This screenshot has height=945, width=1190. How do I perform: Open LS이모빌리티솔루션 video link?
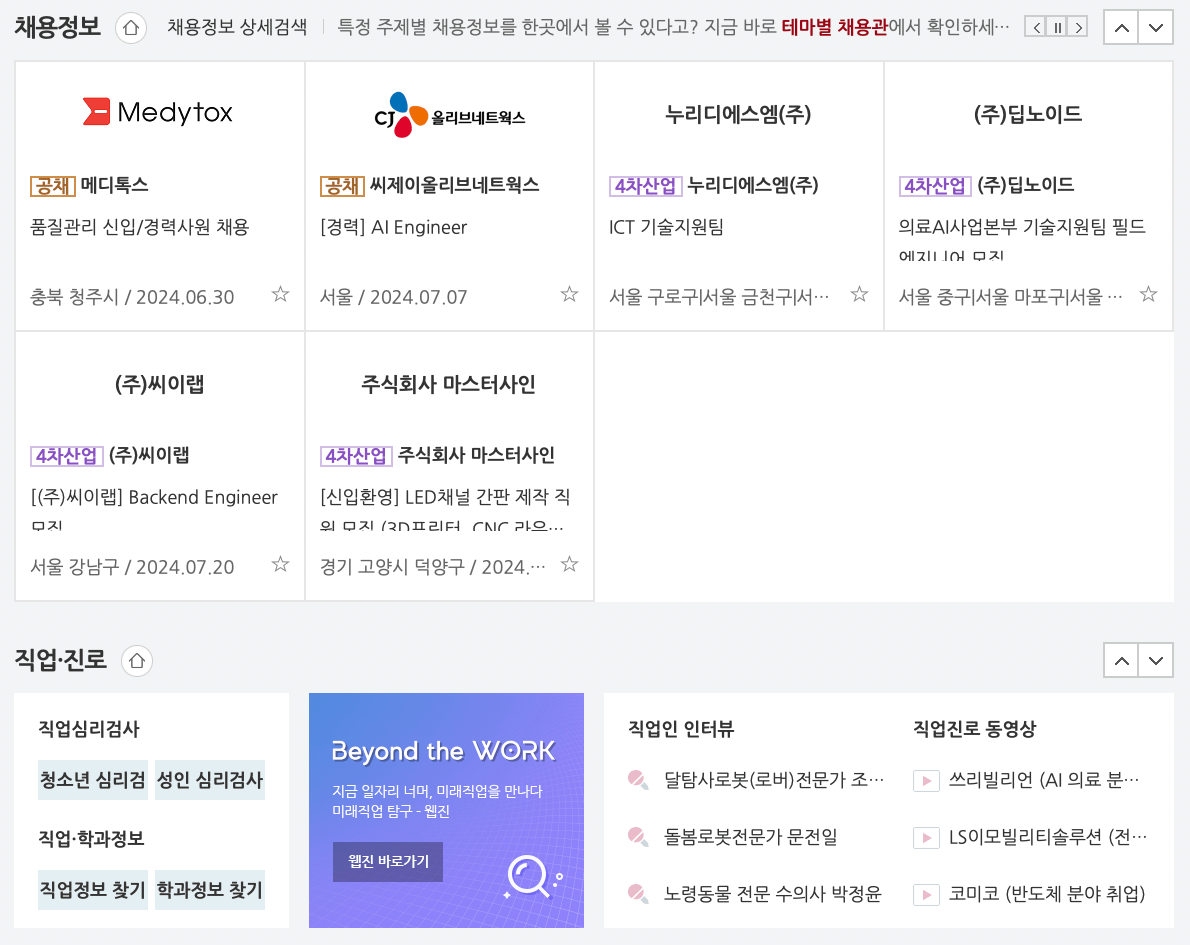tap(1048, 836)
